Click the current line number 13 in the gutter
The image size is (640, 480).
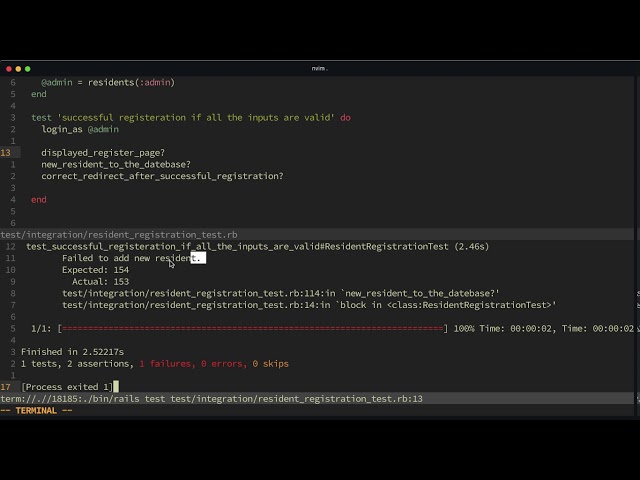point(6,153)
